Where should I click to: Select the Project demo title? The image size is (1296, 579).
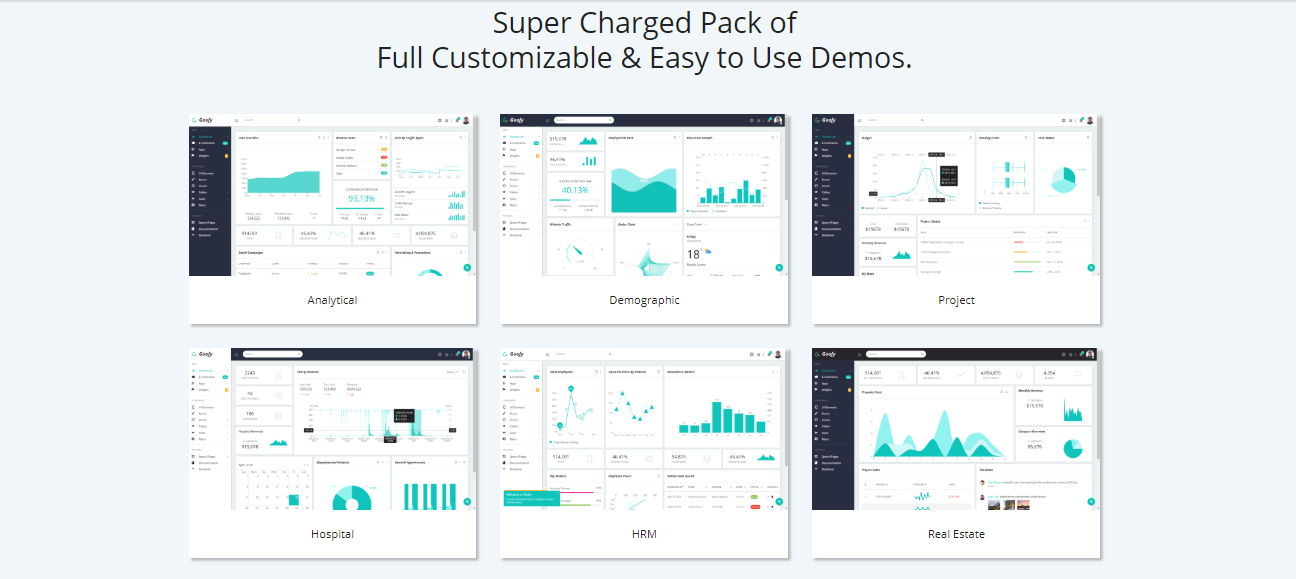pos(956,300)
